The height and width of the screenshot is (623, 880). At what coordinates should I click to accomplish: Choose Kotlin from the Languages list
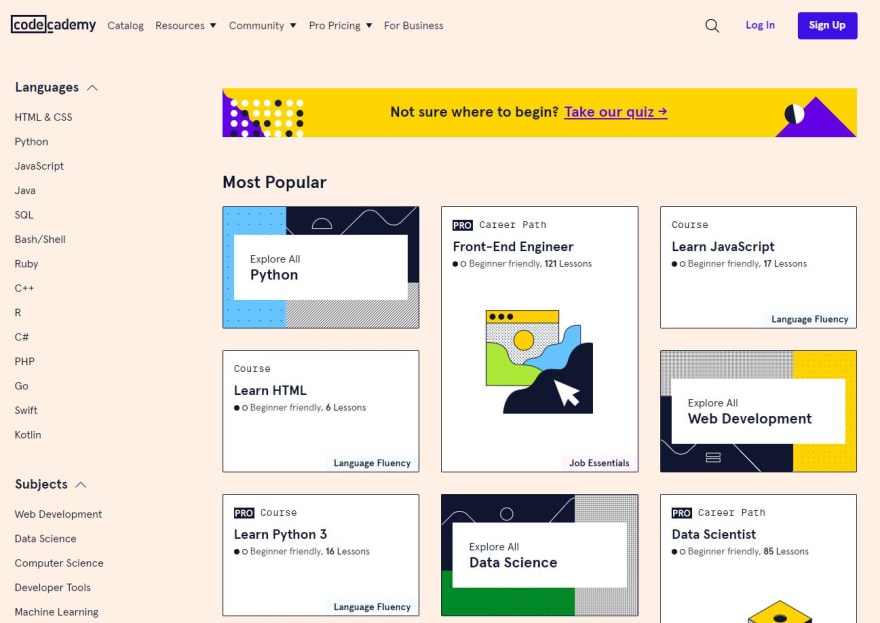(x=28, y=435)
